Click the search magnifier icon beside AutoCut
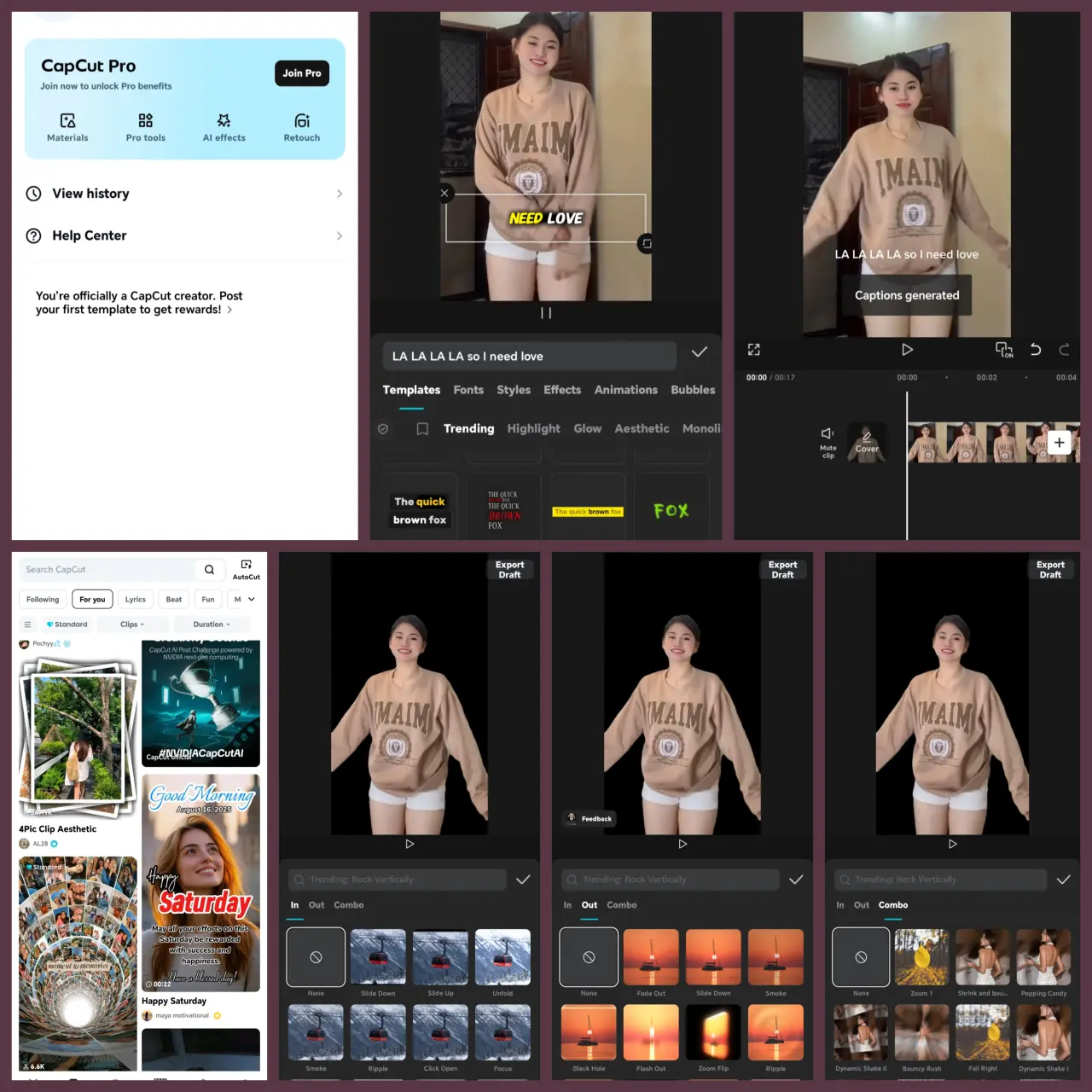1092x1092 pixels. tap(210, 570)
